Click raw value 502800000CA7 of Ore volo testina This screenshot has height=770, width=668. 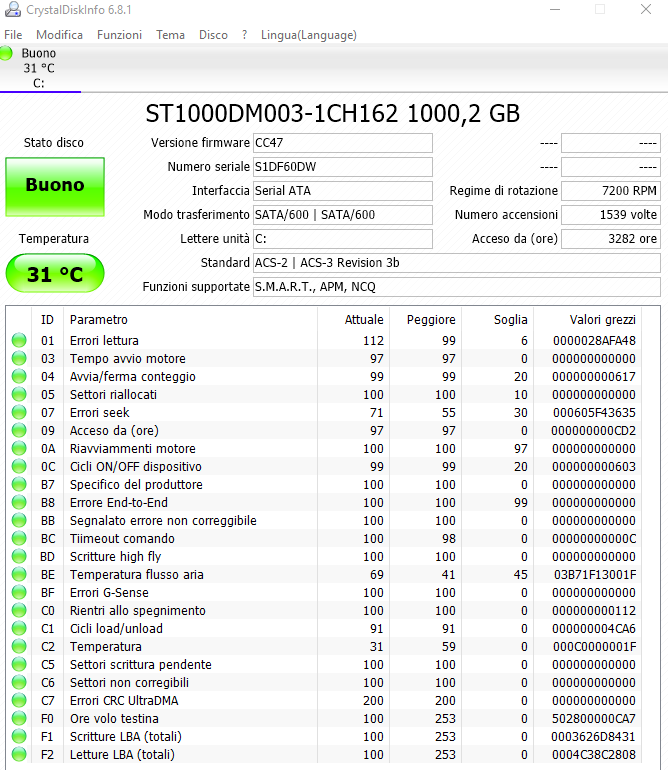[x=594, y=719]
